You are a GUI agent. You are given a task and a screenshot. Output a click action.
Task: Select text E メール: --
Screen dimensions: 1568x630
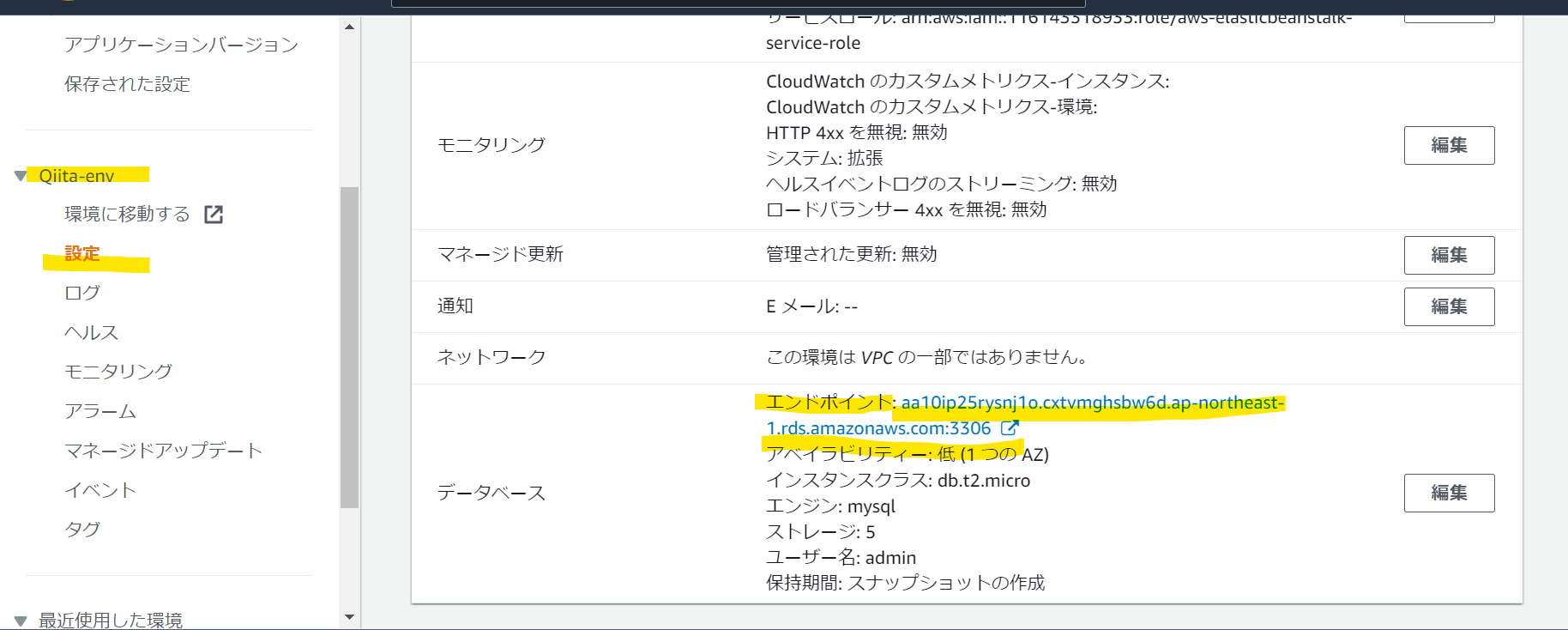811,306
